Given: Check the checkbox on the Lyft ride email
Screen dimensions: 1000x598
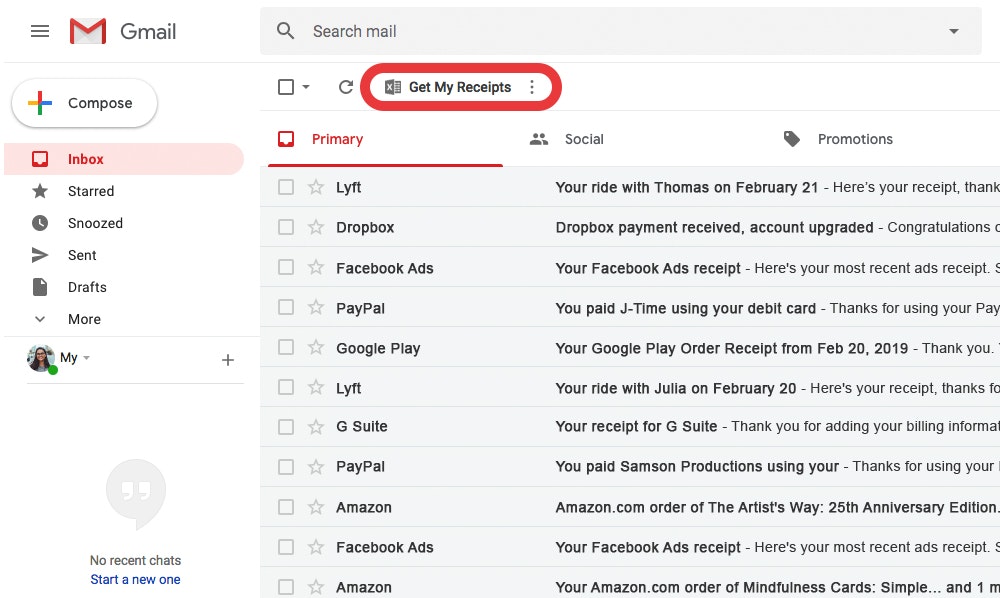Looking at the screenshot, I should [x=288, y=187].
